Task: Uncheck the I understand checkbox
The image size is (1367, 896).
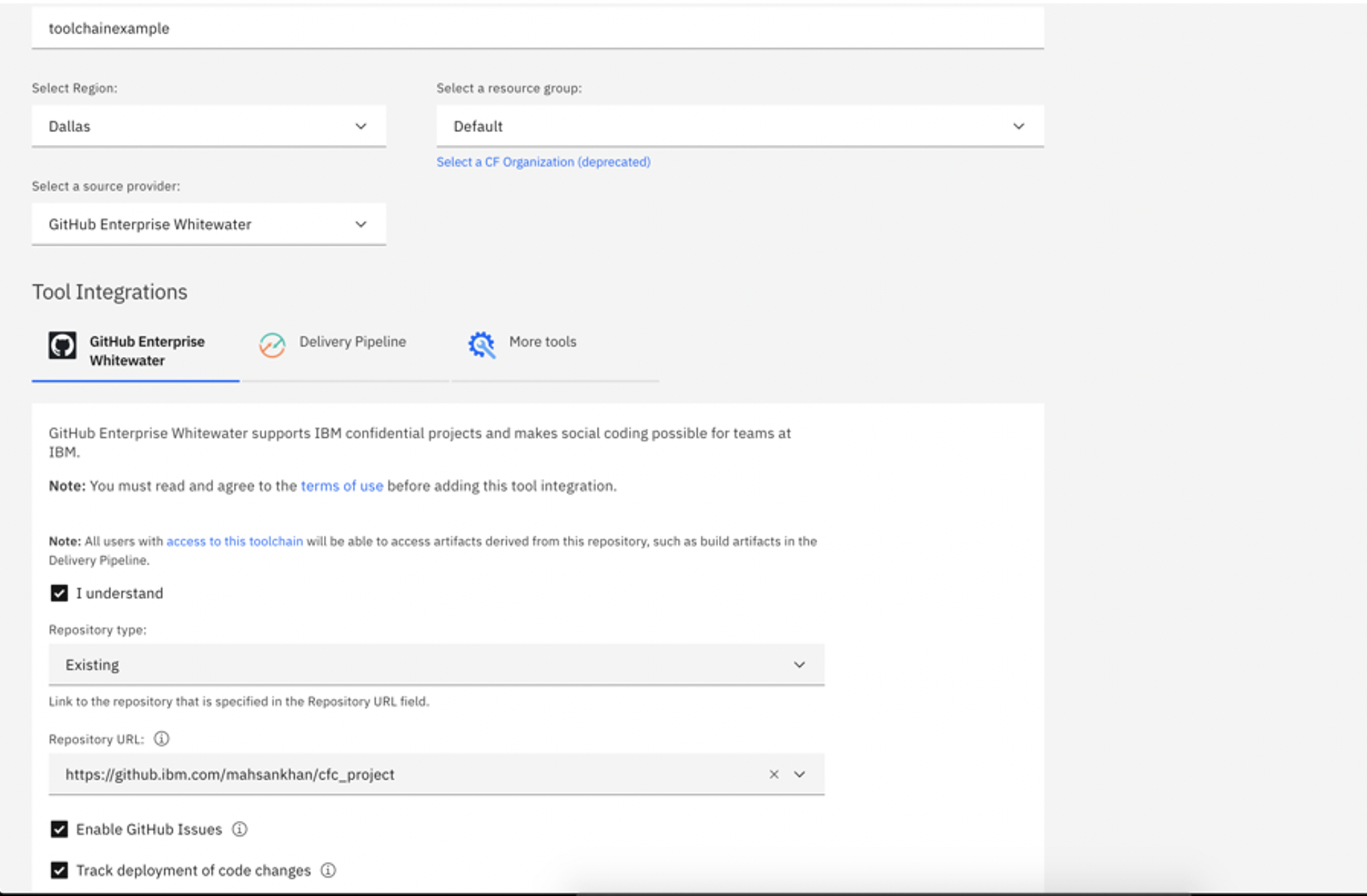Action: [59, 593]
